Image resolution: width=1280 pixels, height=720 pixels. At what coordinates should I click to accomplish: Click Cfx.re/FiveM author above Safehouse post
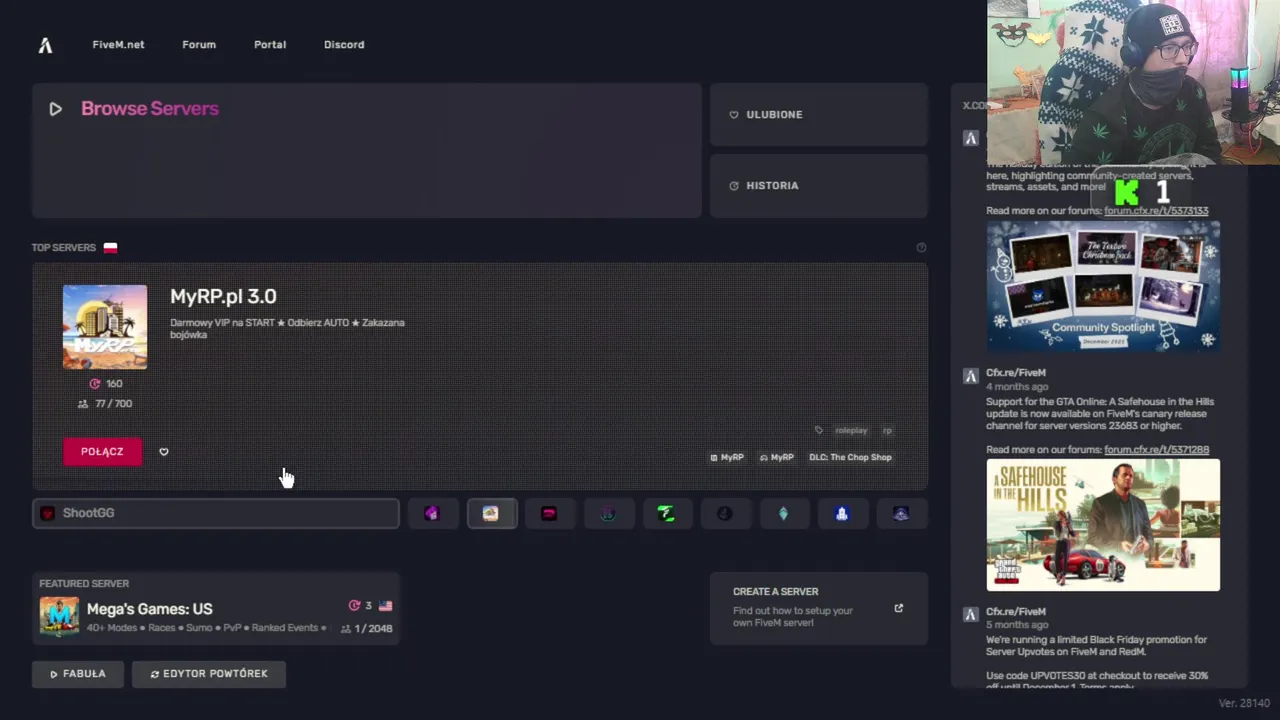tap(1016, 373)
